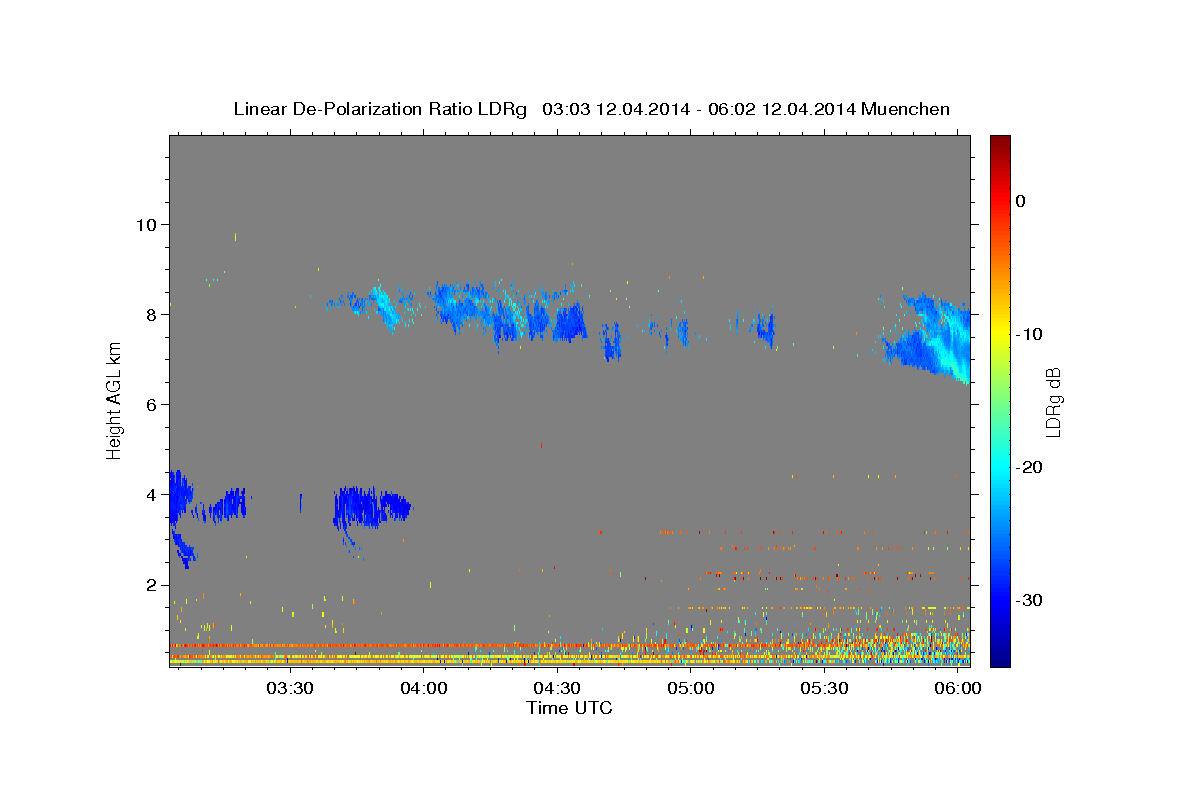Click the colorbar value -20
1200x800 pixels.
pos(1030,467)
